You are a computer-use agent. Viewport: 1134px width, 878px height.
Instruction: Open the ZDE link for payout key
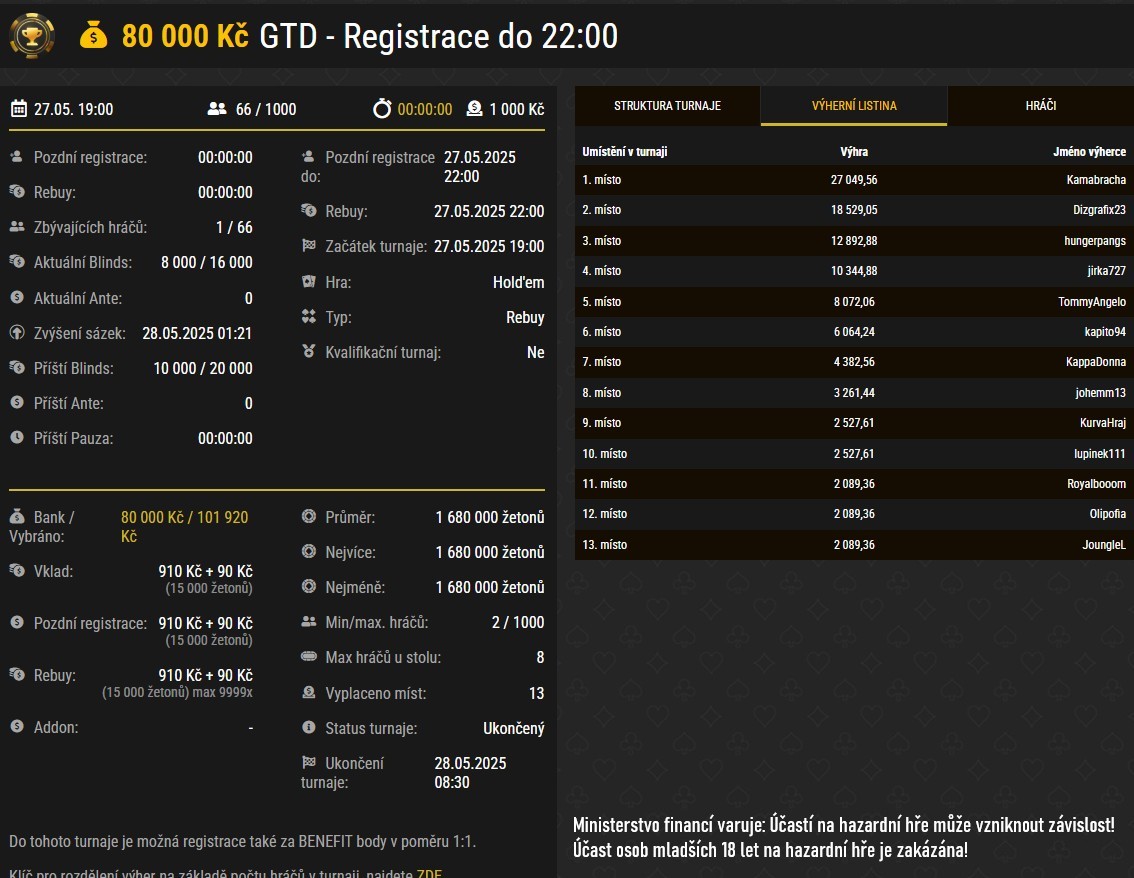click(x=429, y=874)
